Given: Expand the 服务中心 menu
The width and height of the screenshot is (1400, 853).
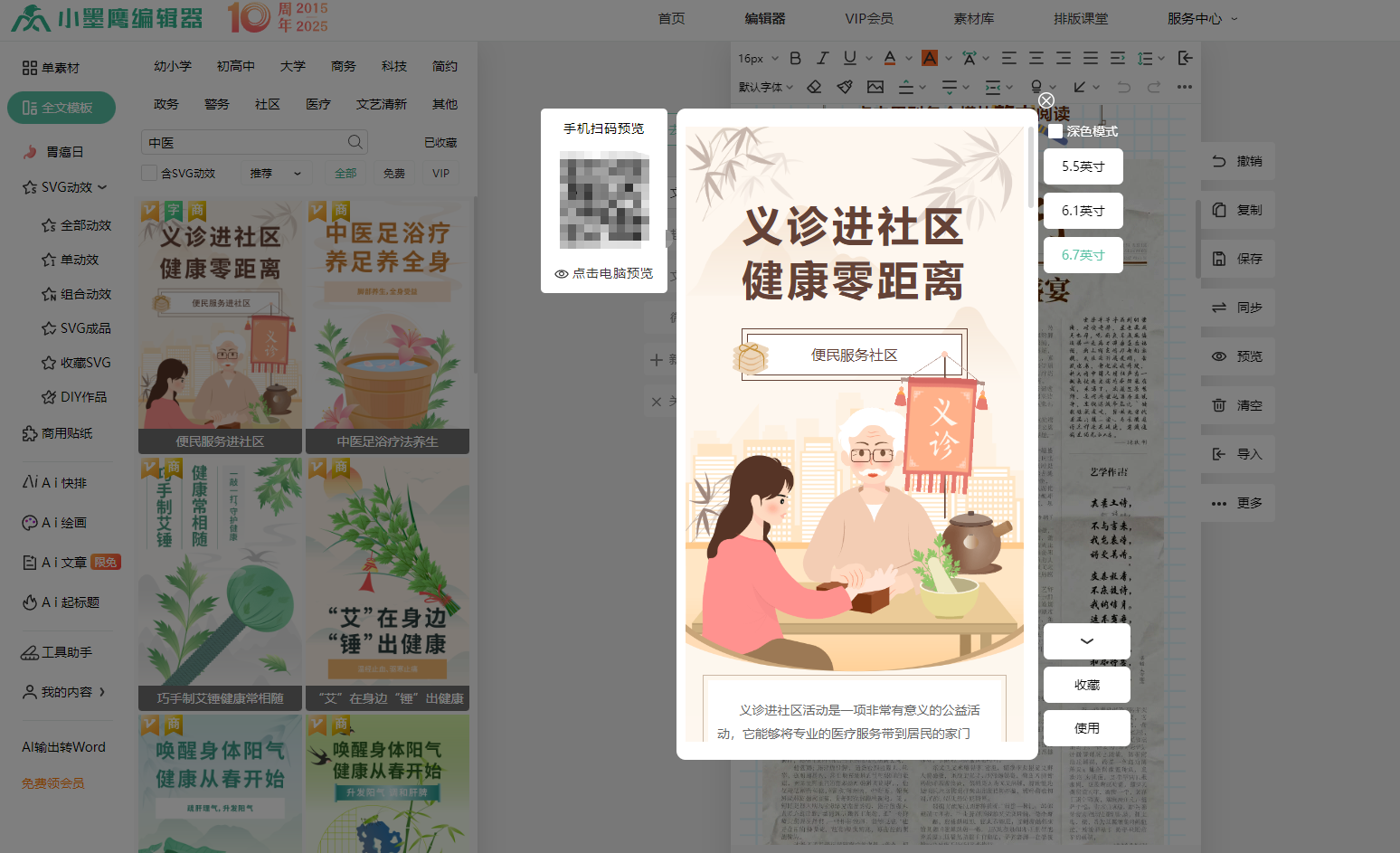Looking at the screenshot, I should pyautogui.click(x=1201, y=18).
